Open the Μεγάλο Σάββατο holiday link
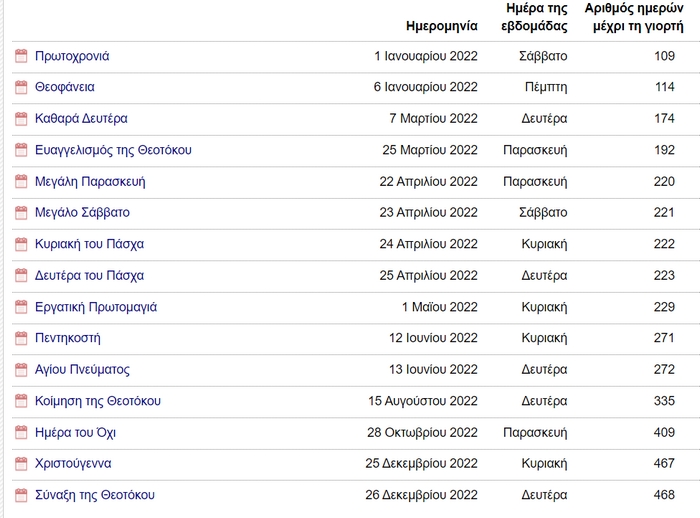Viewport: 700px width, 518px height. tap(82, 213)
